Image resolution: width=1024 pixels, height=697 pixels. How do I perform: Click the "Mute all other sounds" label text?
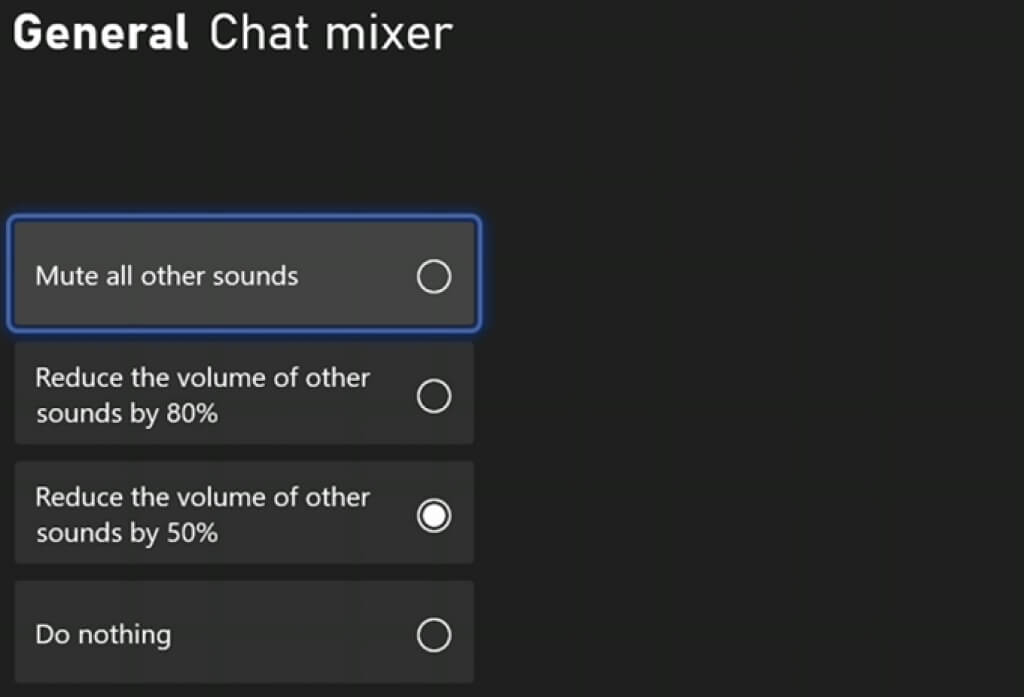pyautogui.click(x=167, y=276)
